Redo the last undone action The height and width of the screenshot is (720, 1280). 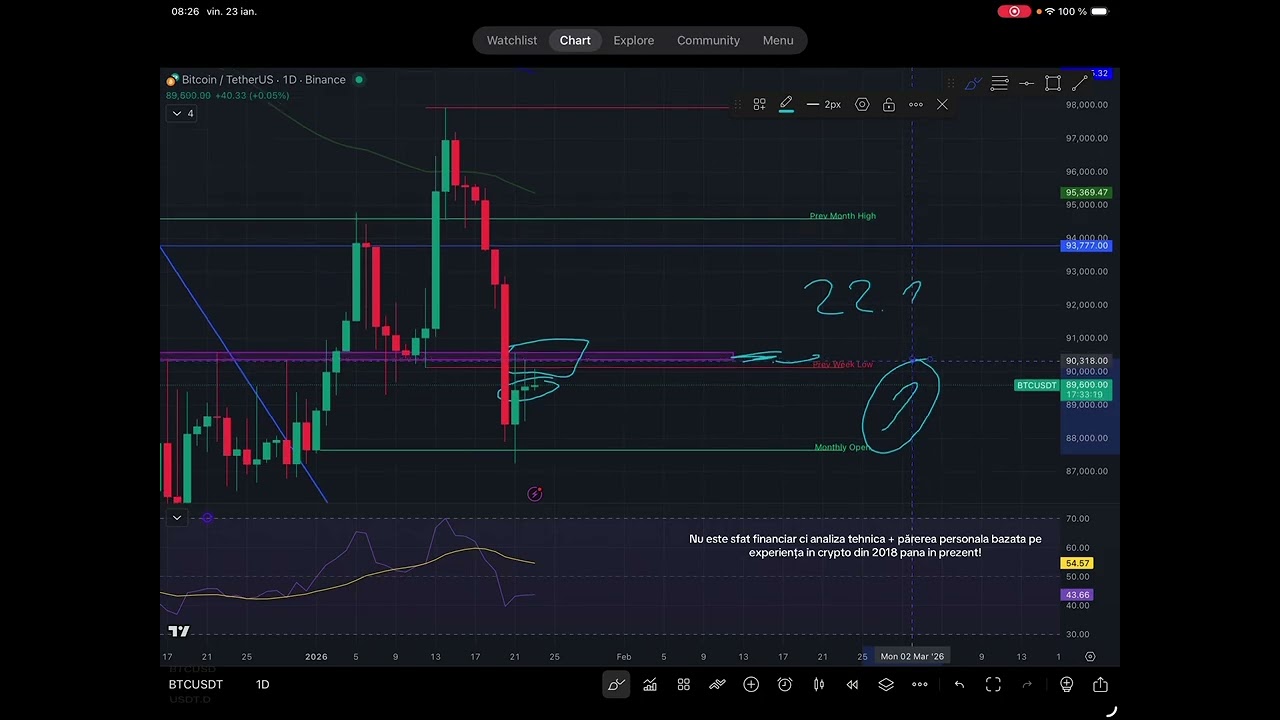point(1027,685)
